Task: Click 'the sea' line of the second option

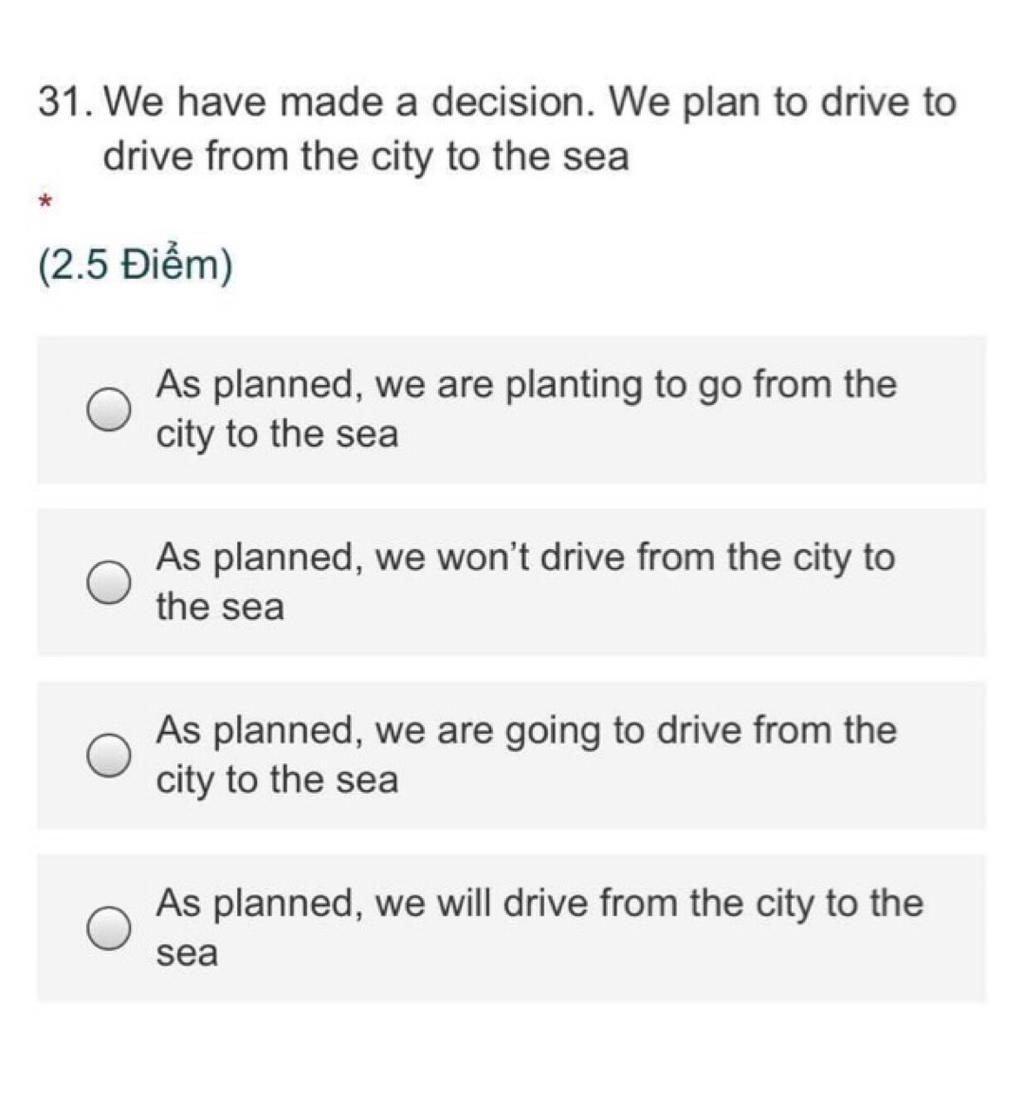Action: tap(220, 606)
